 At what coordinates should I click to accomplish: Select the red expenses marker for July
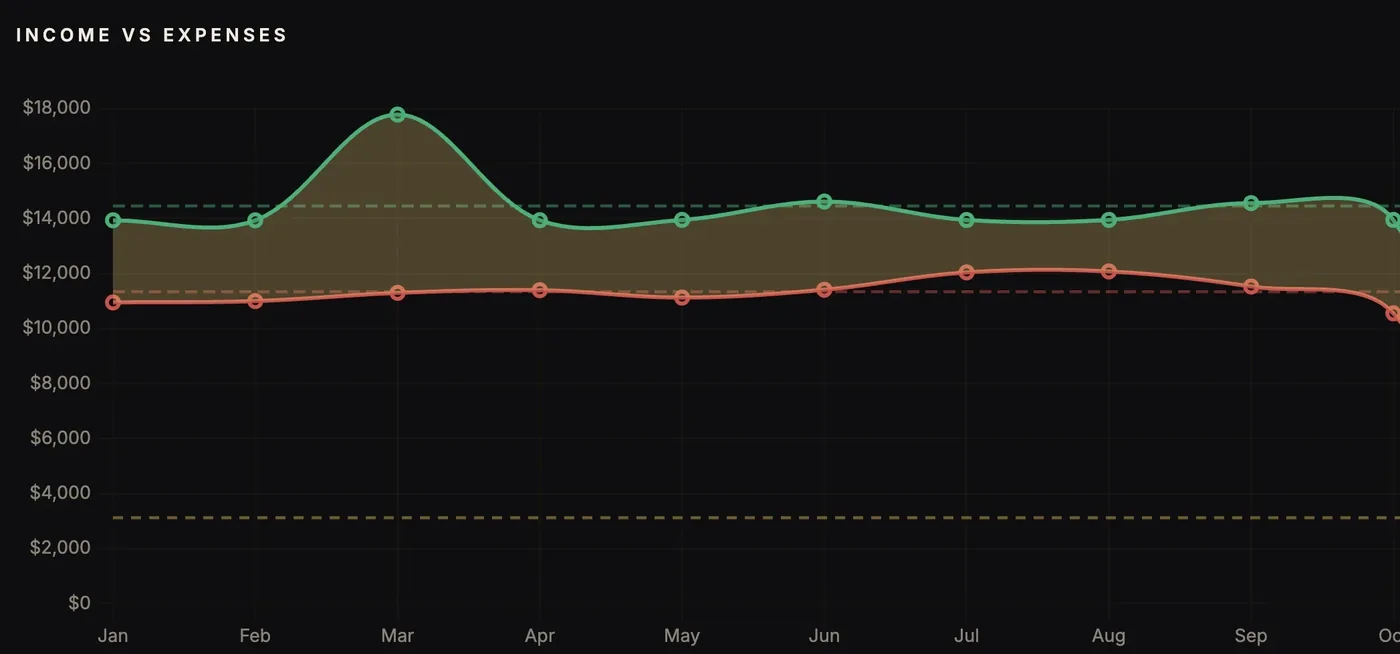(x=966, y=272)
